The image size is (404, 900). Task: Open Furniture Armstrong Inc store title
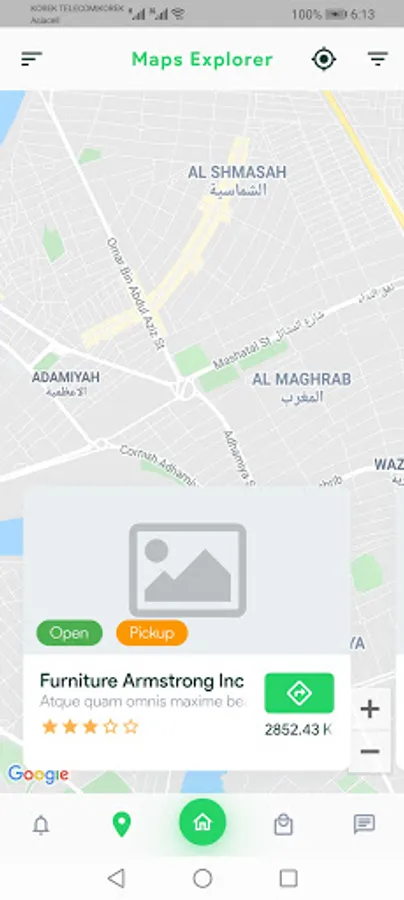click(x=142, y=681)
